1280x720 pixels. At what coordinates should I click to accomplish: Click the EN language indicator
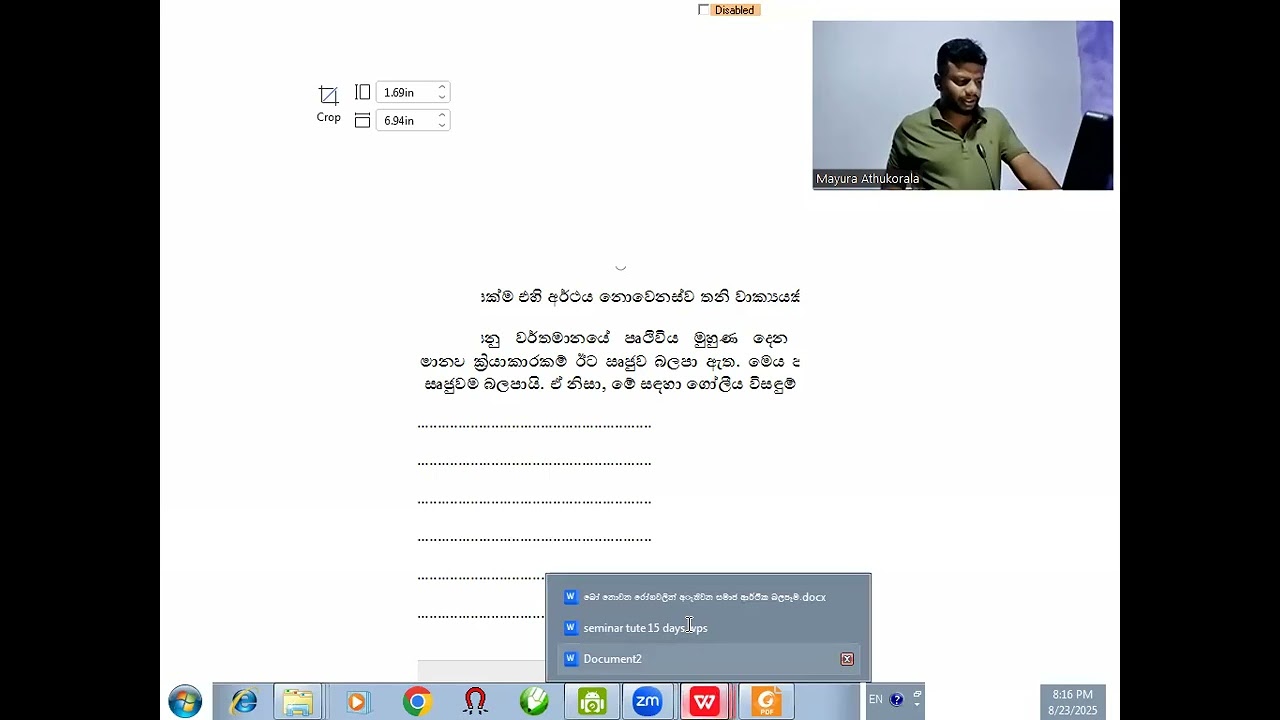pyautogui.click(x=876, y=699)
